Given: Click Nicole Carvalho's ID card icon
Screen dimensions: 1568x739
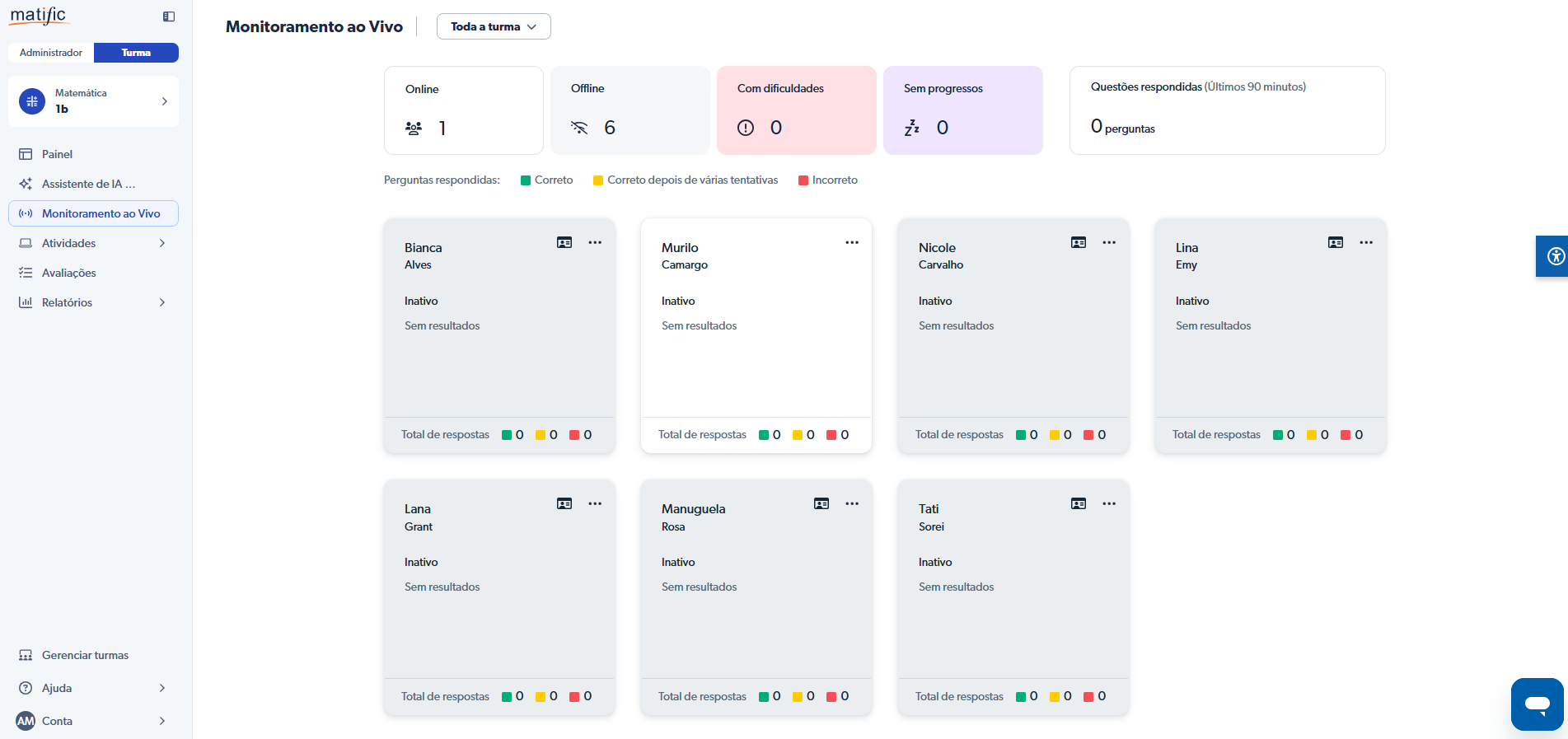Looking at the screenshot, I should pyautogui.click(x=1079, y=242).
